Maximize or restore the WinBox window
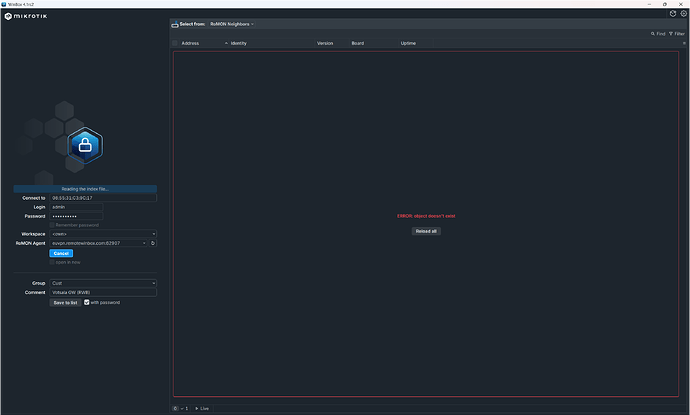The height and width of the screenshot is (415, 690). point(664,4)
